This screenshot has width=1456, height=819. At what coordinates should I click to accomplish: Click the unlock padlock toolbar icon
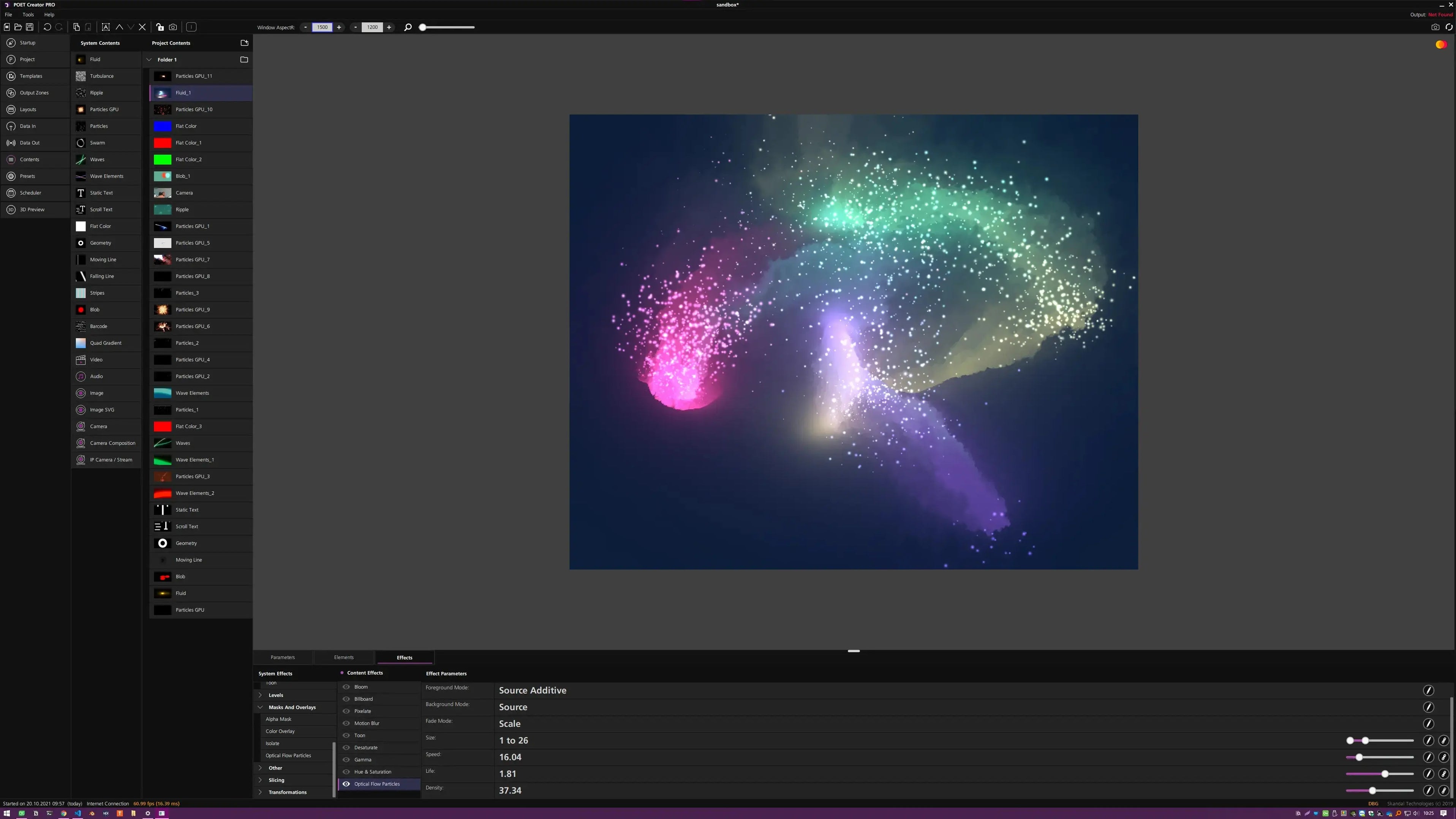click(160, 27)
